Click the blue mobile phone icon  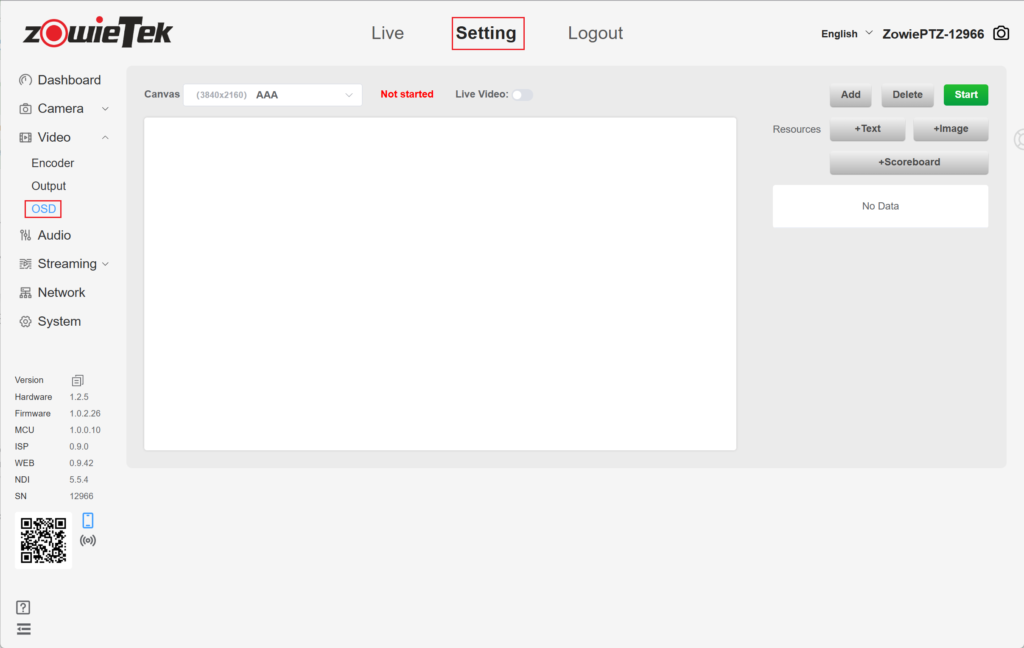click(88, 520)
